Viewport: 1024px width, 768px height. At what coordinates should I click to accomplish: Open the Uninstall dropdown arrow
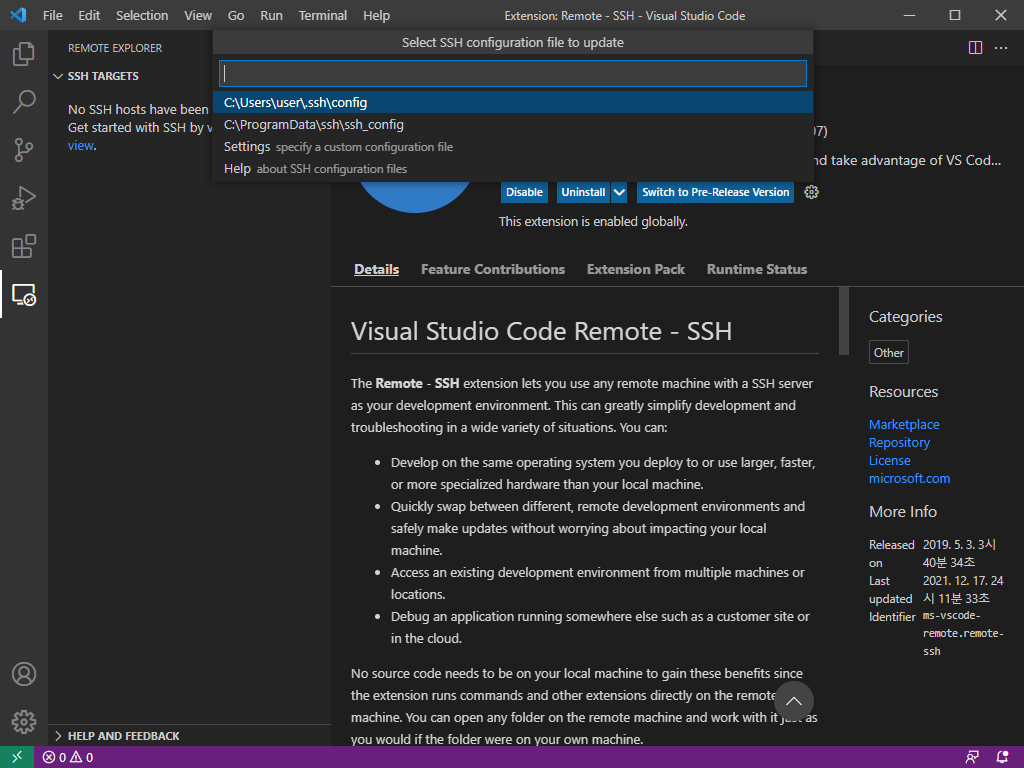tap(619, 192)
